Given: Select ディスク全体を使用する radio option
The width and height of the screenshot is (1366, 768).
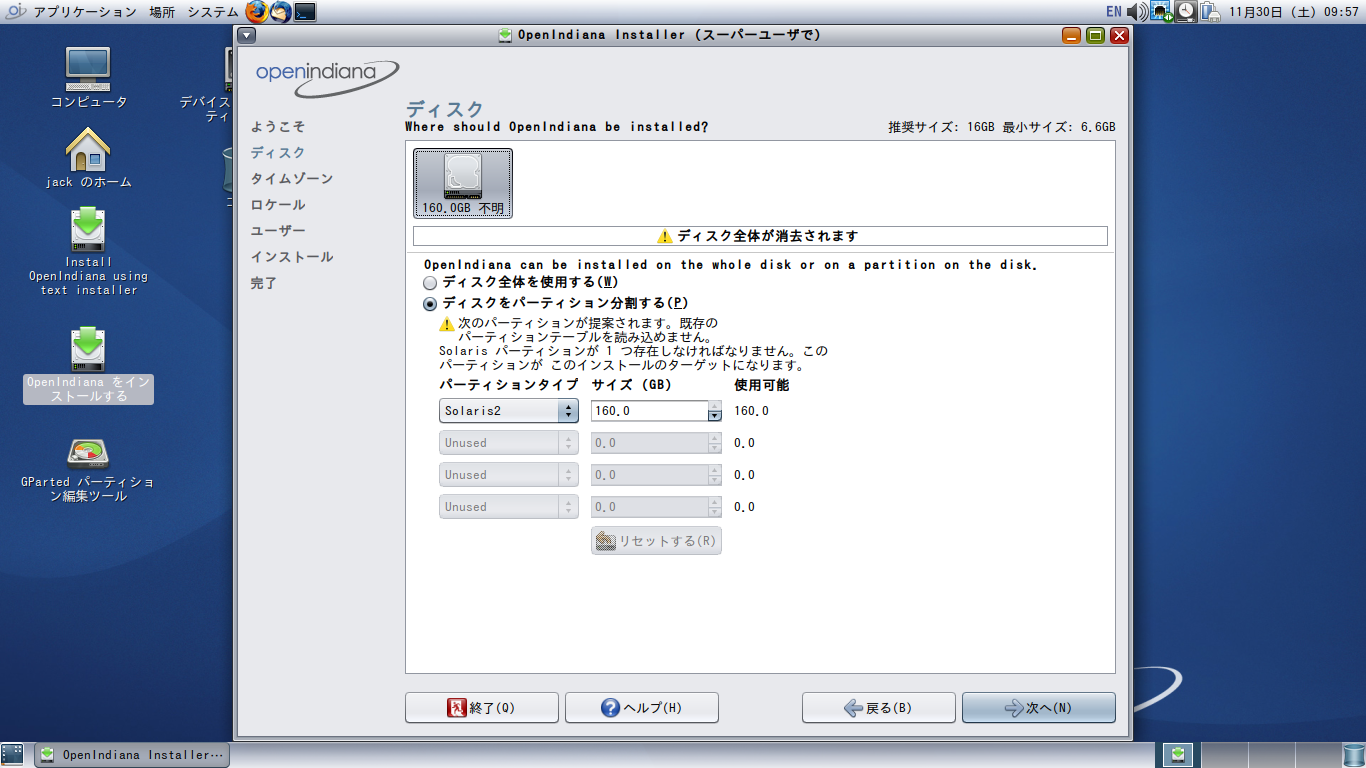Looking at the screenshot, I should coord(430,283).
